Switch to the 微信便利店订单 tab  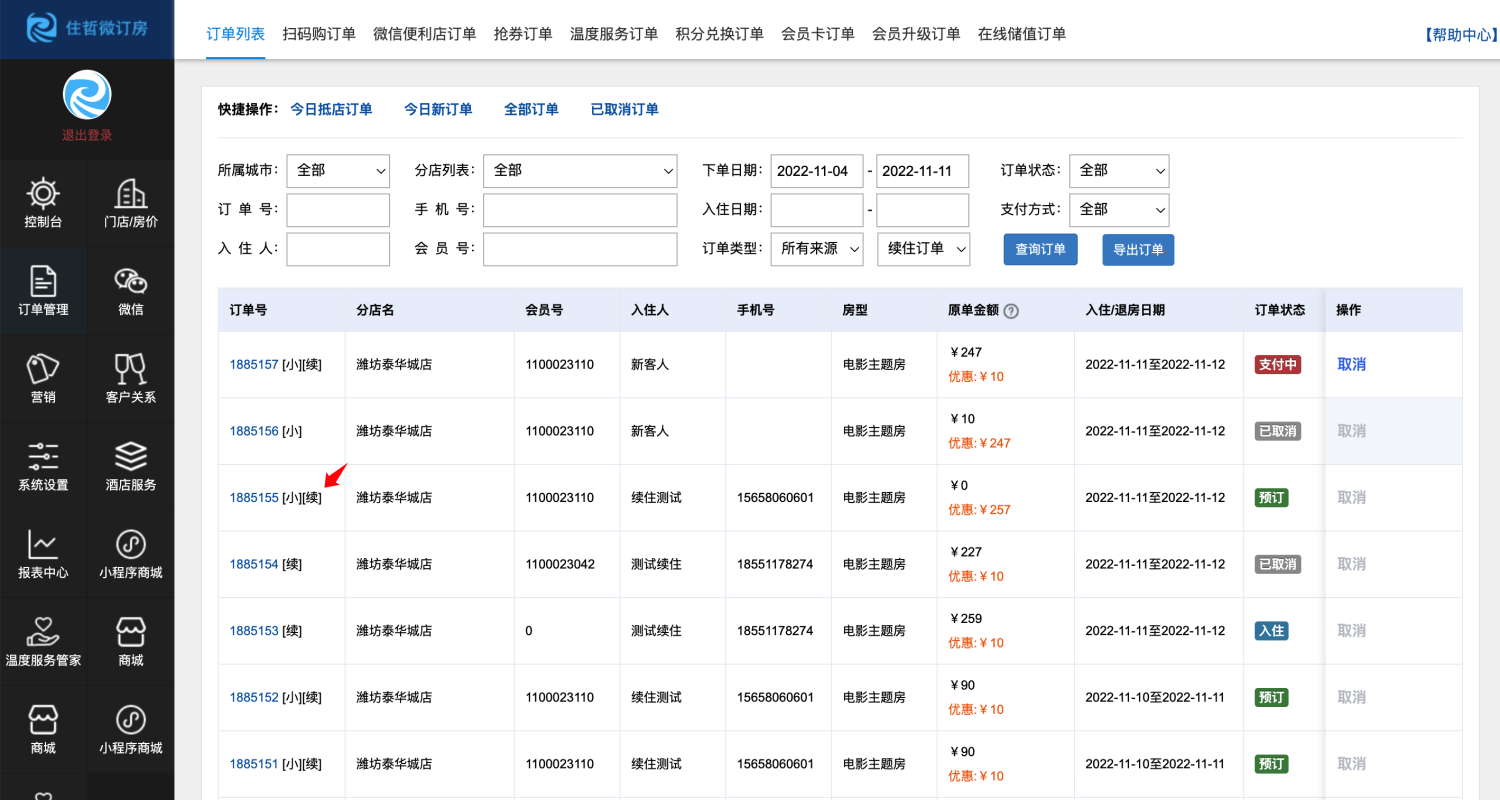click(x=425, y=33)
